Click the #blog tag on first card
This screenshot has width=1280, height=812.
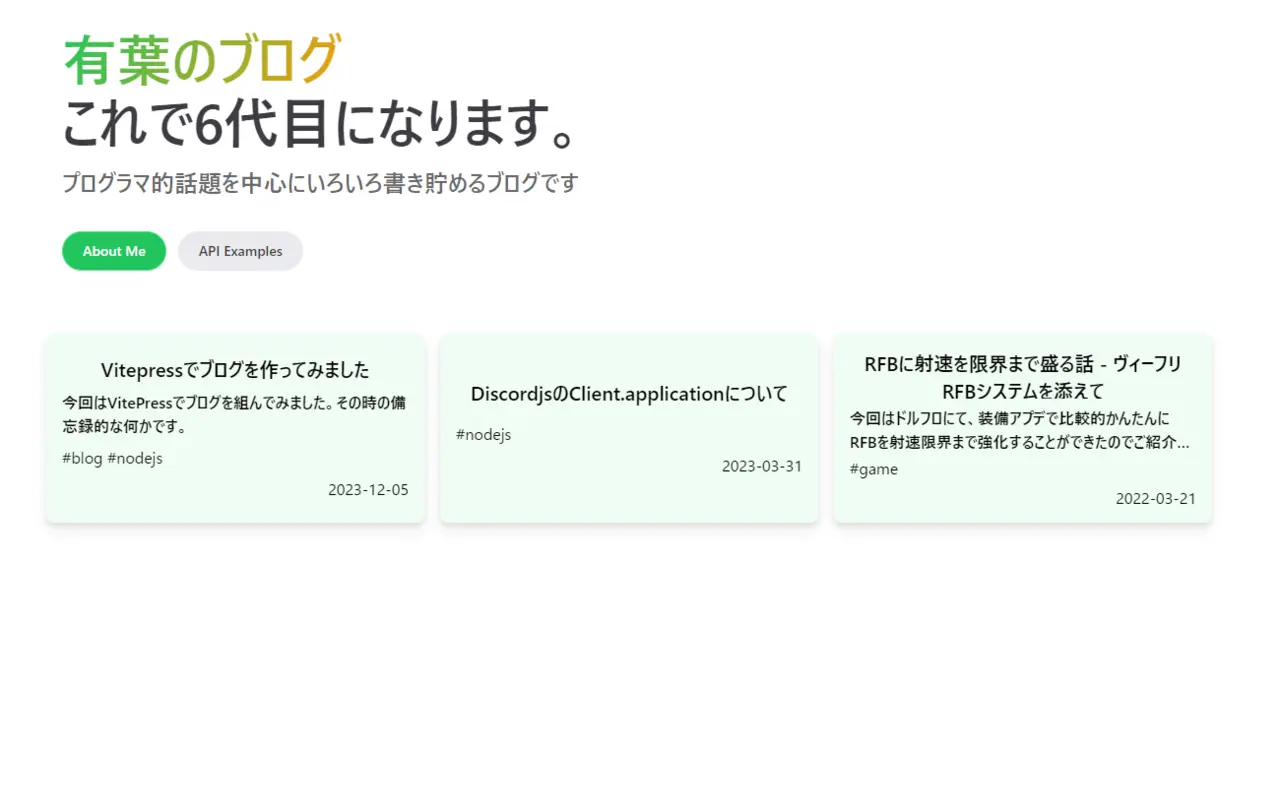pyautogui.click(x=82, y=458)
